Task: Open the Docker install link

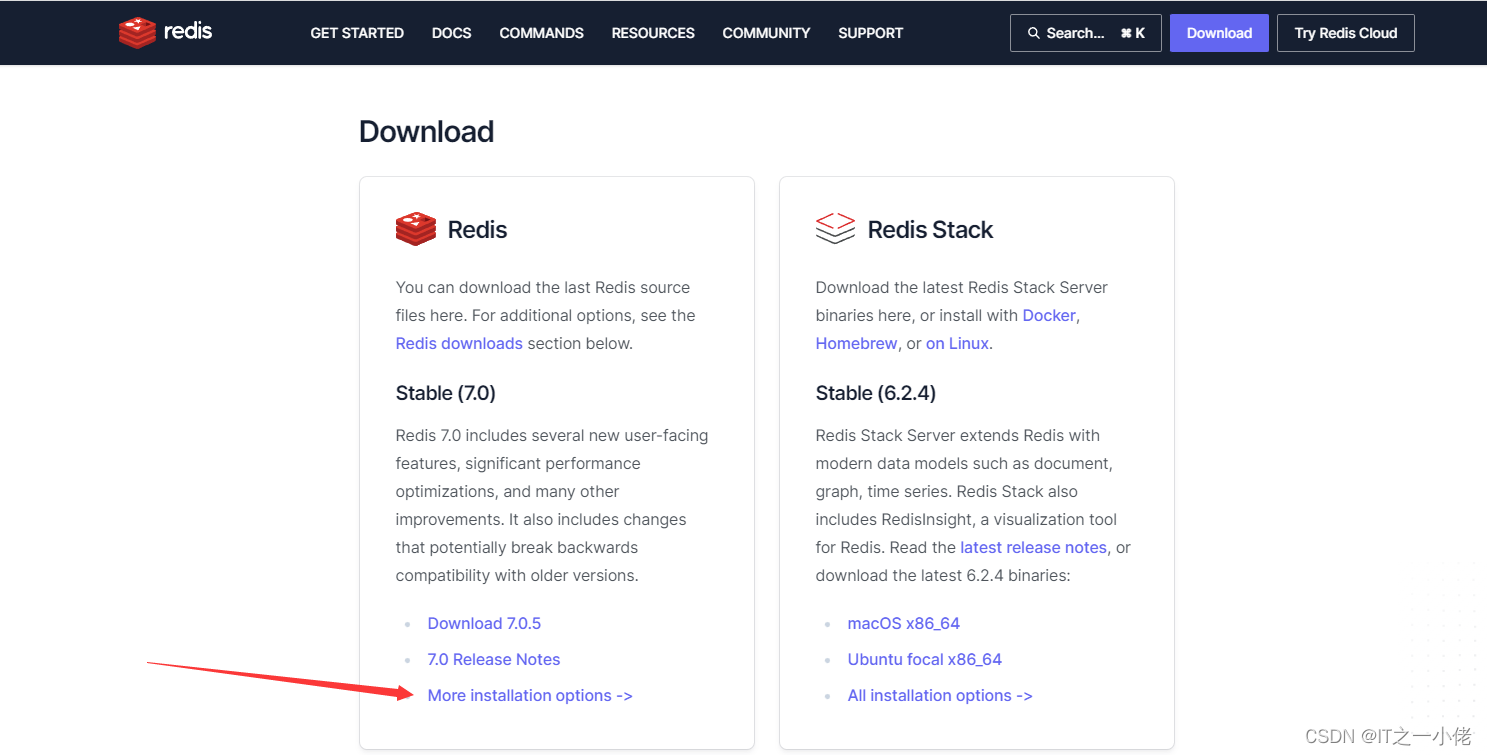Action: coord(1048,315)
